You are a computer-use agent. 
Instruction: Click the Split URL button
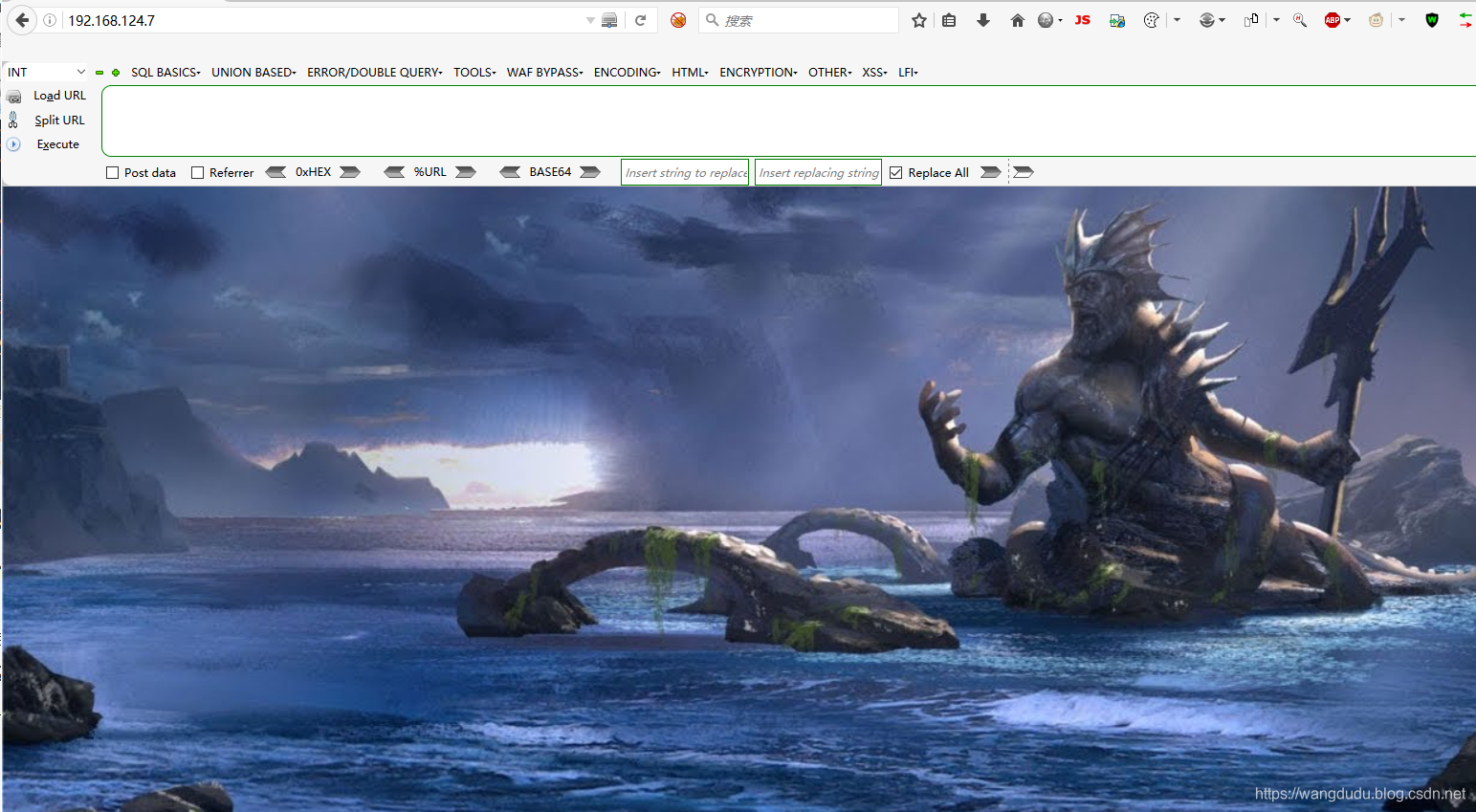pyautogui.click(x=59, y=121)
